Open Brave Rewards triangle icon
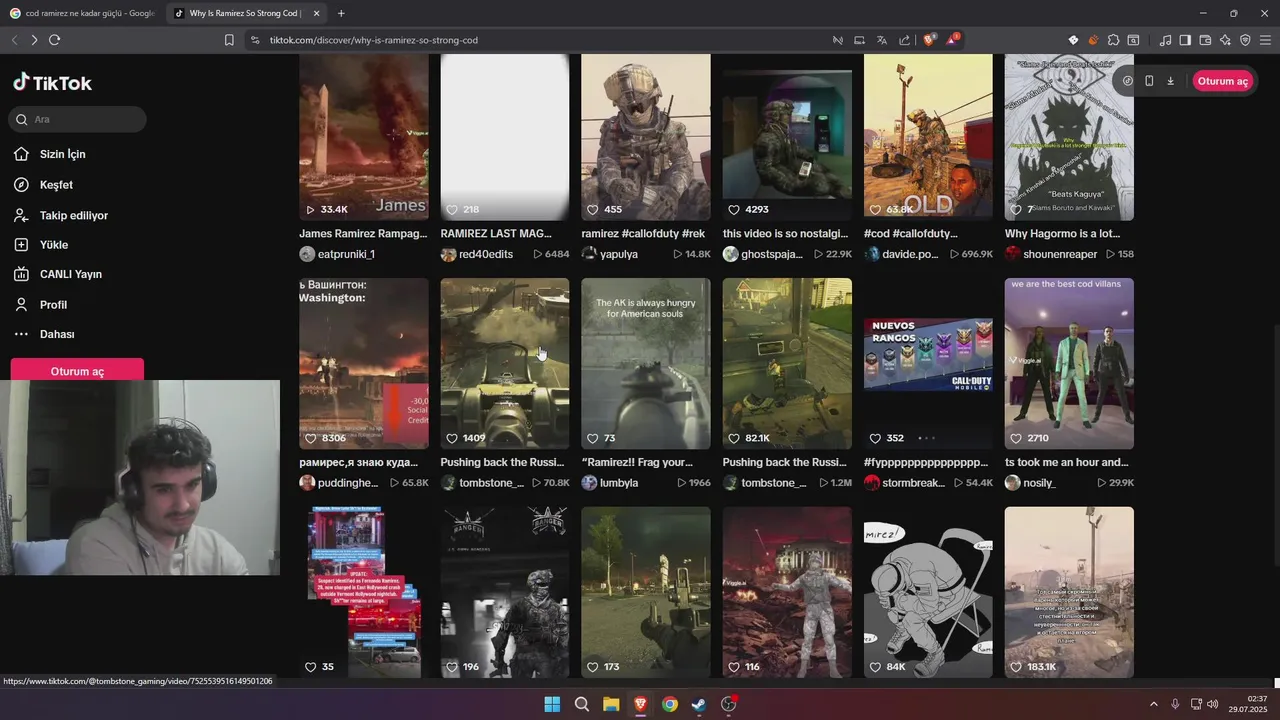The width and height of the screenshot is (1280, 720). click(953, 40)
